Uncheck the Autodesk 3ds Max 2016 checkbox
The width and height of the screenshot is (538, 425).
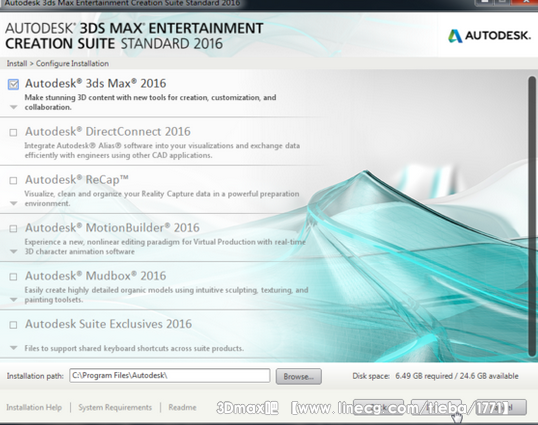pos(13,84)
